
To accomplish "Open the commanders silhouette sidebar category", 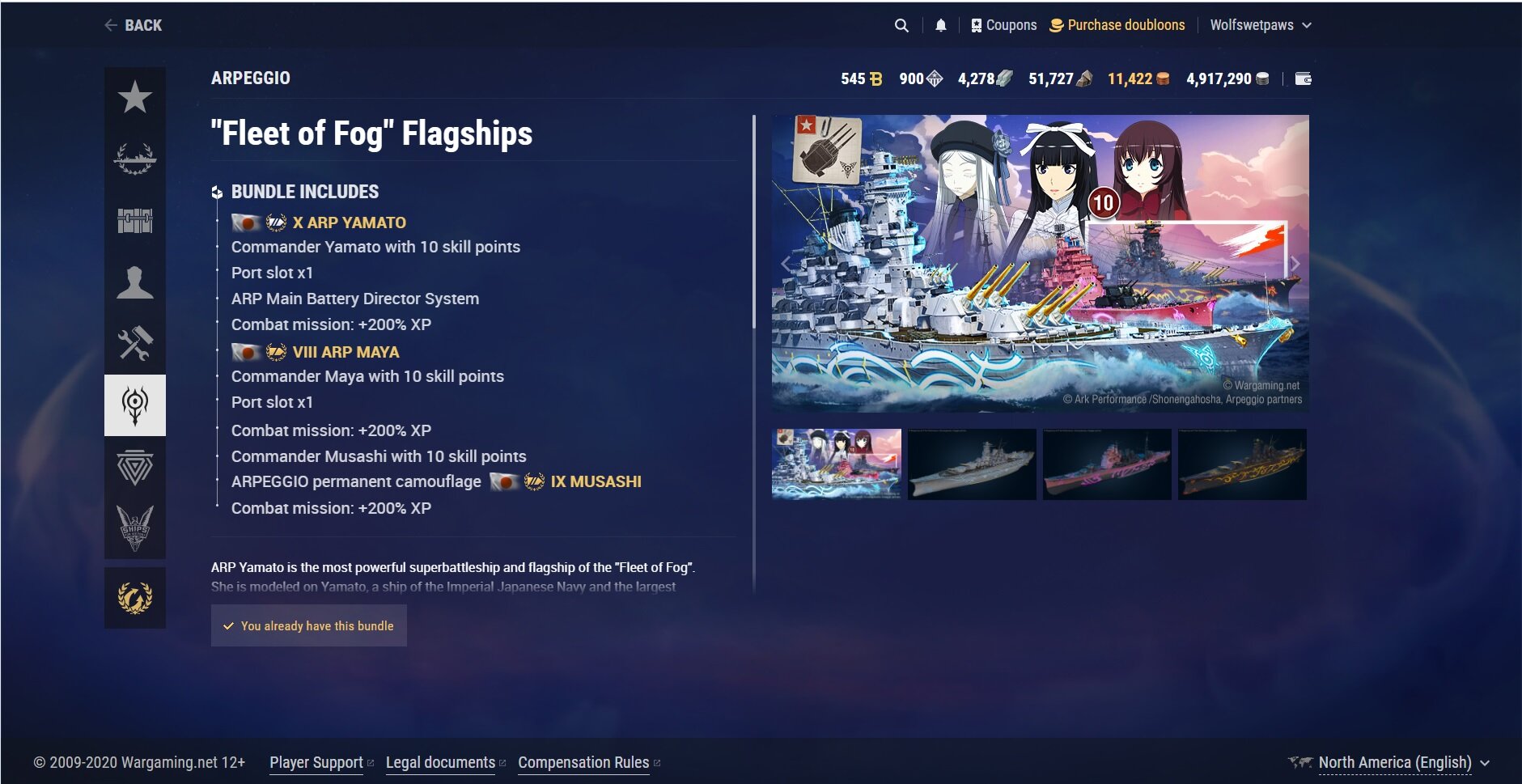I will [x=135, y=282].
